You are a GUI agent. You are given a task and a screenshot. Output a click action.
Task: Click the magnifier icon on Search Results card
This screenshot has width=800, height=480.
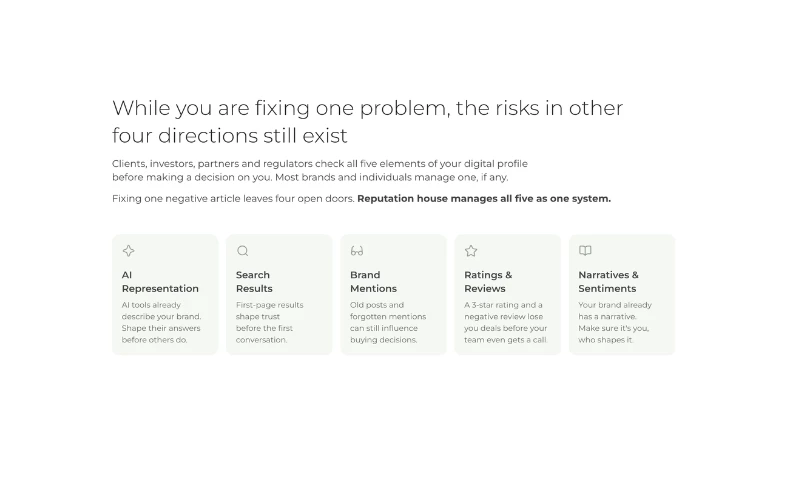click(x=243, y=250)
